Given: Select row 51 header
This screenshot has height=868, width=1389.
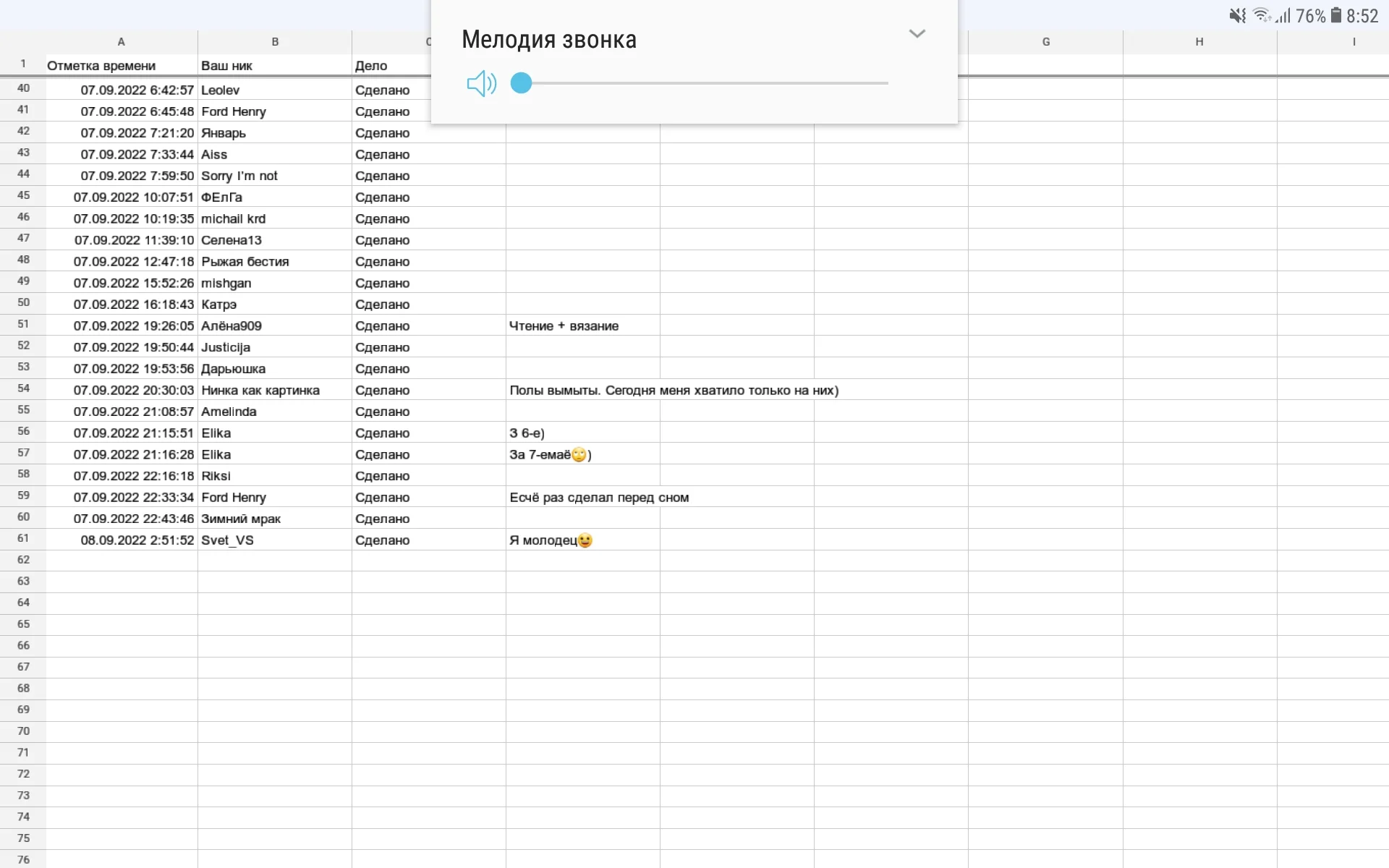Looking at the screenshot, I should click(23, 325).
